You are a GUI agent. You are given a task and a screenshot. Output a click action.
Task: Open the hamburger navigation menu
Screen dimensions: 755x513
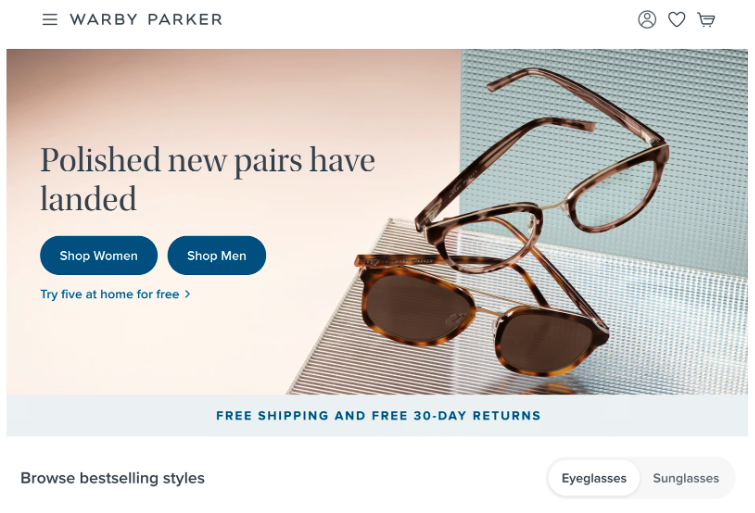coord(50,20)
